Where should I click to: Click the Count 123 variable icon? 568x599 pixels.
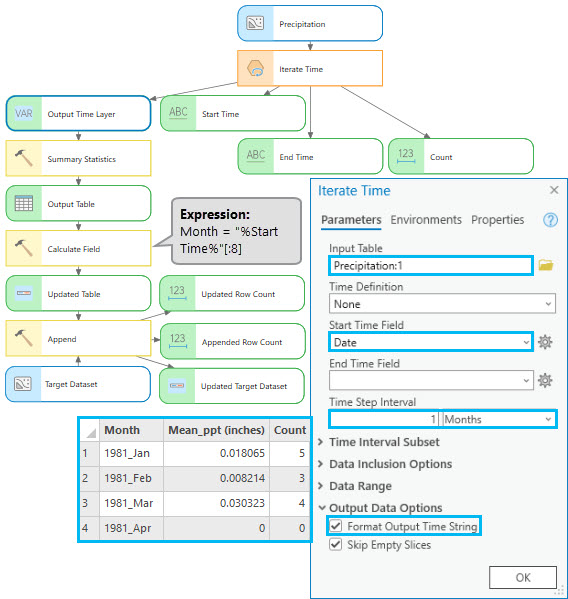(406, 156)
